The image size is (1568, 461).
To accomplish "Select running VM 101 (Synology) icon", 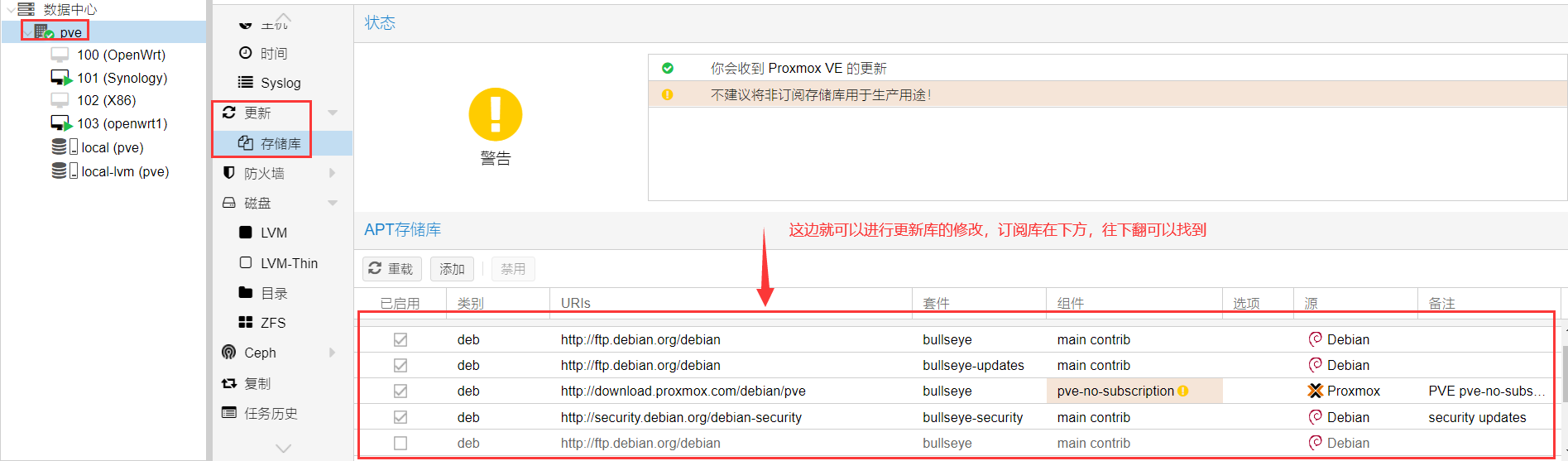I will coord(61,78).
